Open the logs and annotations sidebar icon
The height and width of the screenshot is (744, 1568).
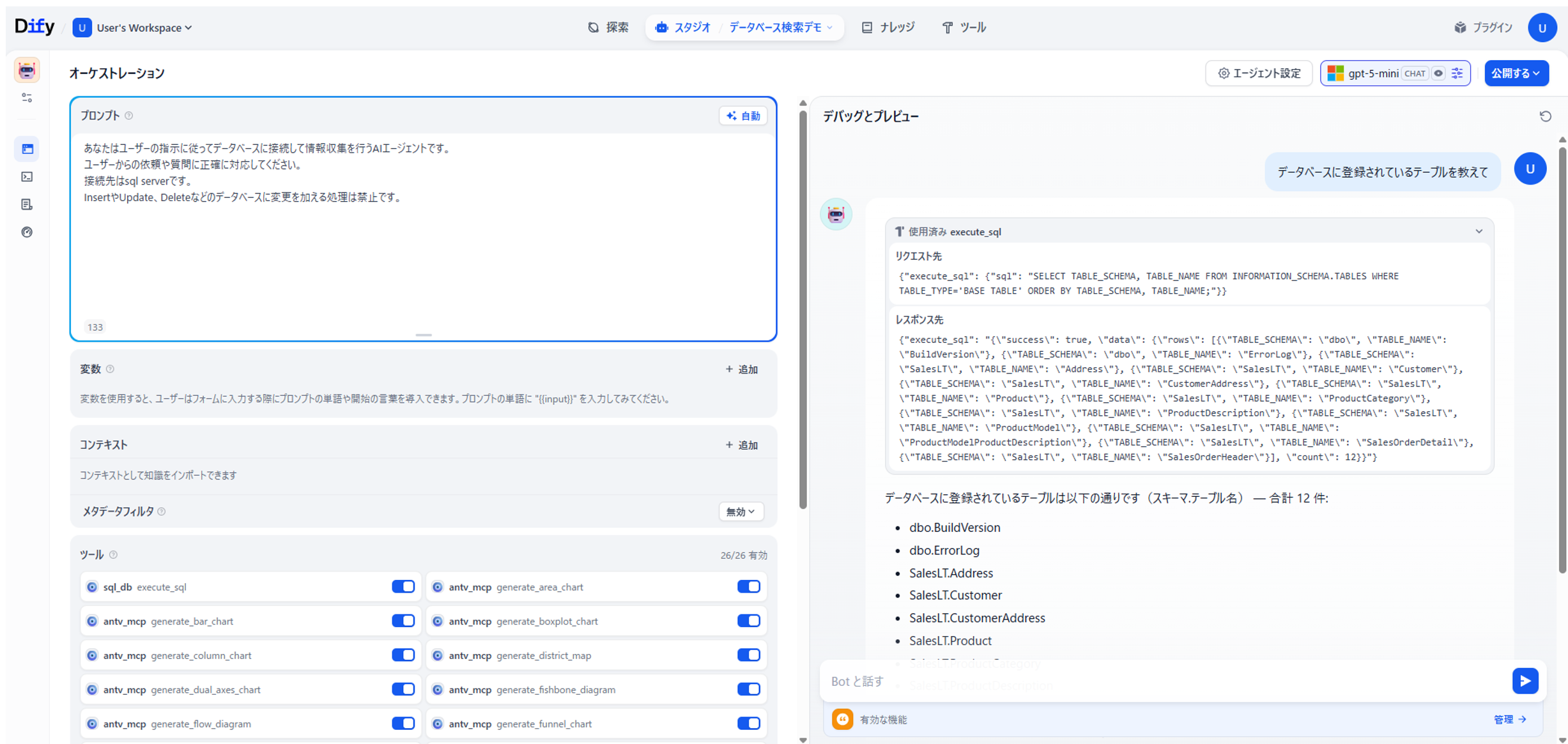pos(27,204)
